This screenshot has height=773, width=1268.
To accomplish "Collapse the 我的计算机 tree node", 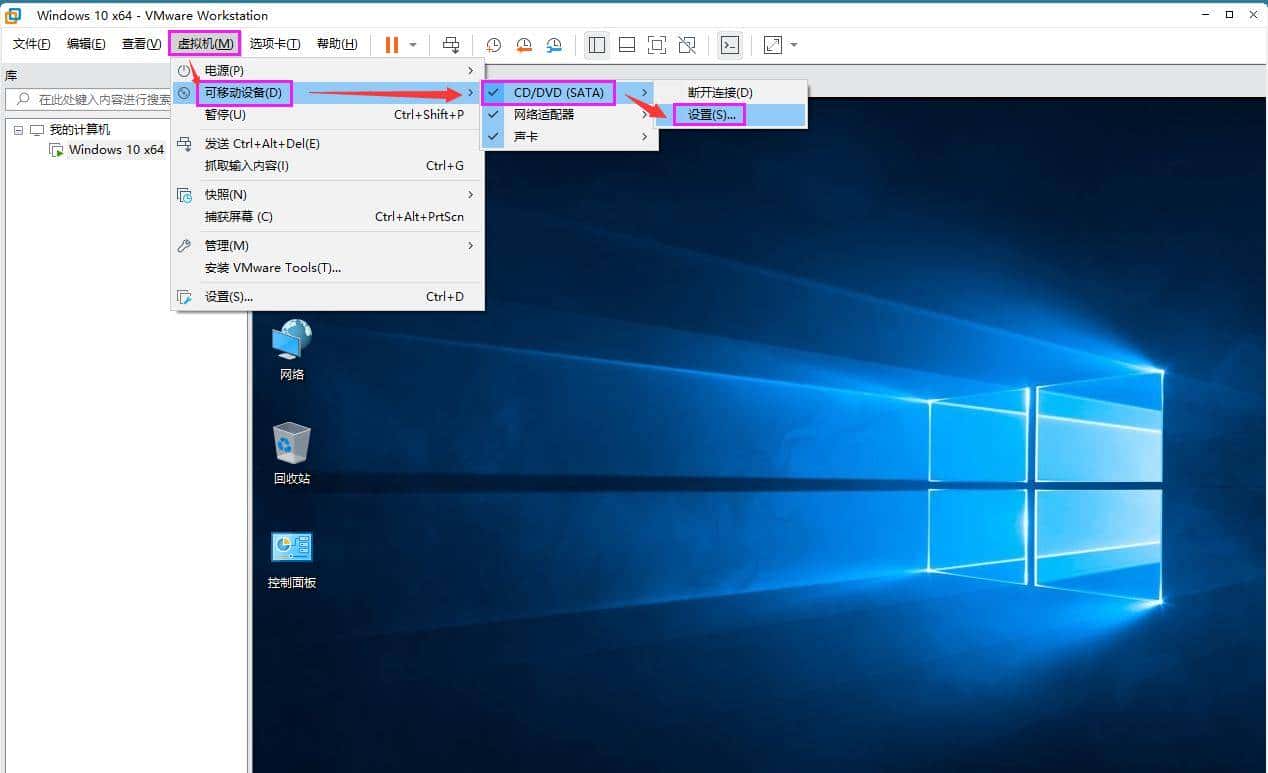I will tap(18, 130).
